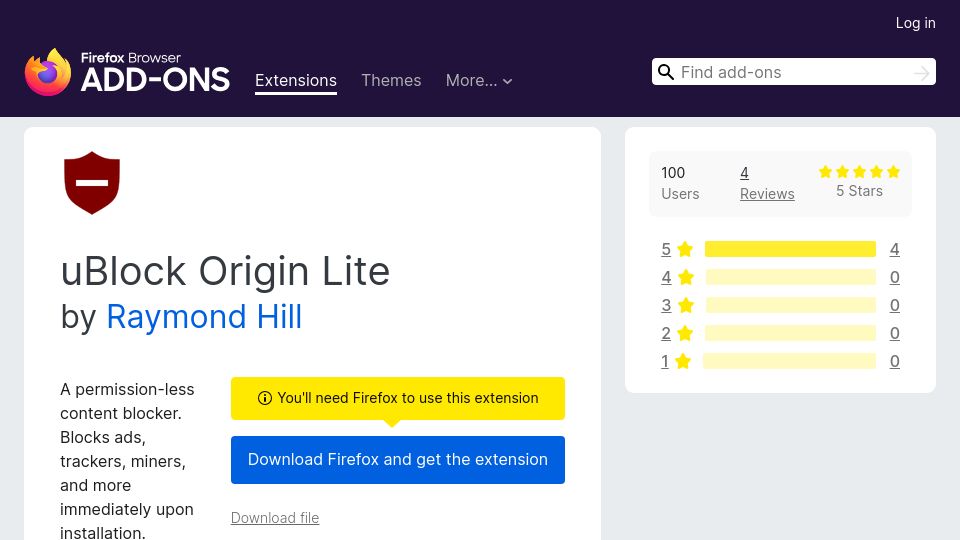Open the author page of Raymond Hill
Screen dimensions: 960x540
[x=204, y=317]
